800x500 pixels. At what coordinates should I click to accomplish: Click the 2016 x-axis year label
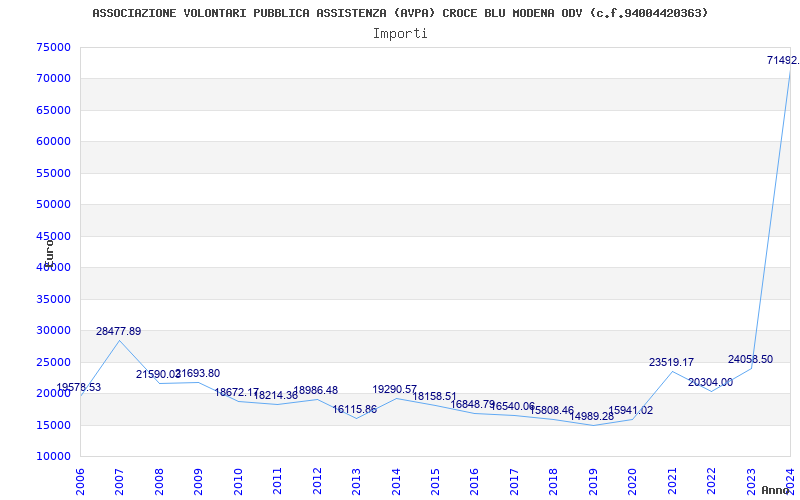pyautogui.click(x=474, y=482)
